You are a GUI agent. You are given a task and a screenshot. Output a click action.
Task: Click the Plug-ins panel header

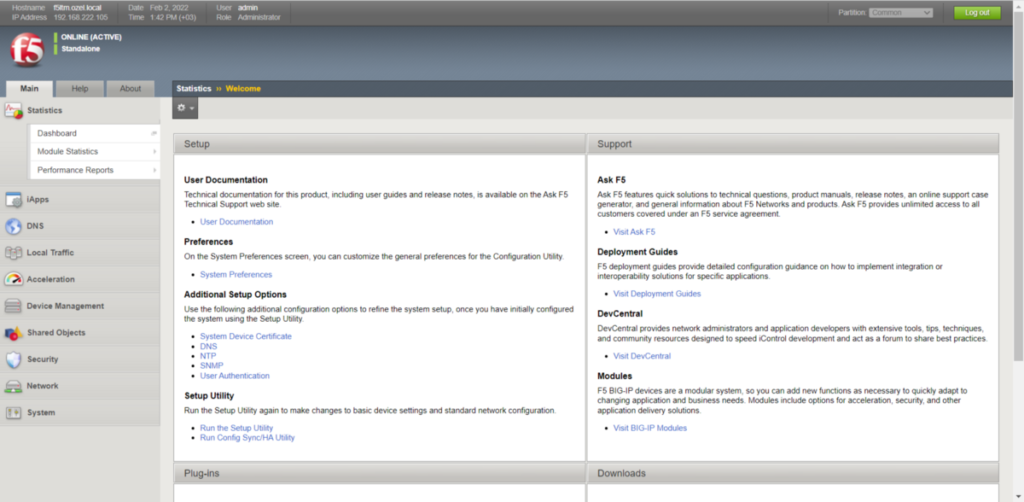379,473
